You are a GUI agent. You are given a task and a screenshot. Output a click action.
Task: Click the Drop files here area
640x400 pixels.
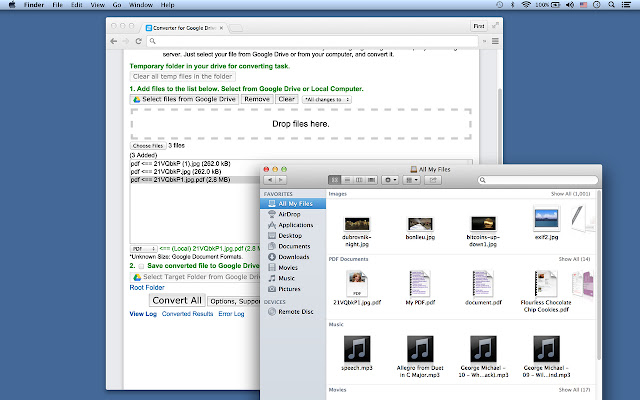pyautogui.click(x=301, y=124)
